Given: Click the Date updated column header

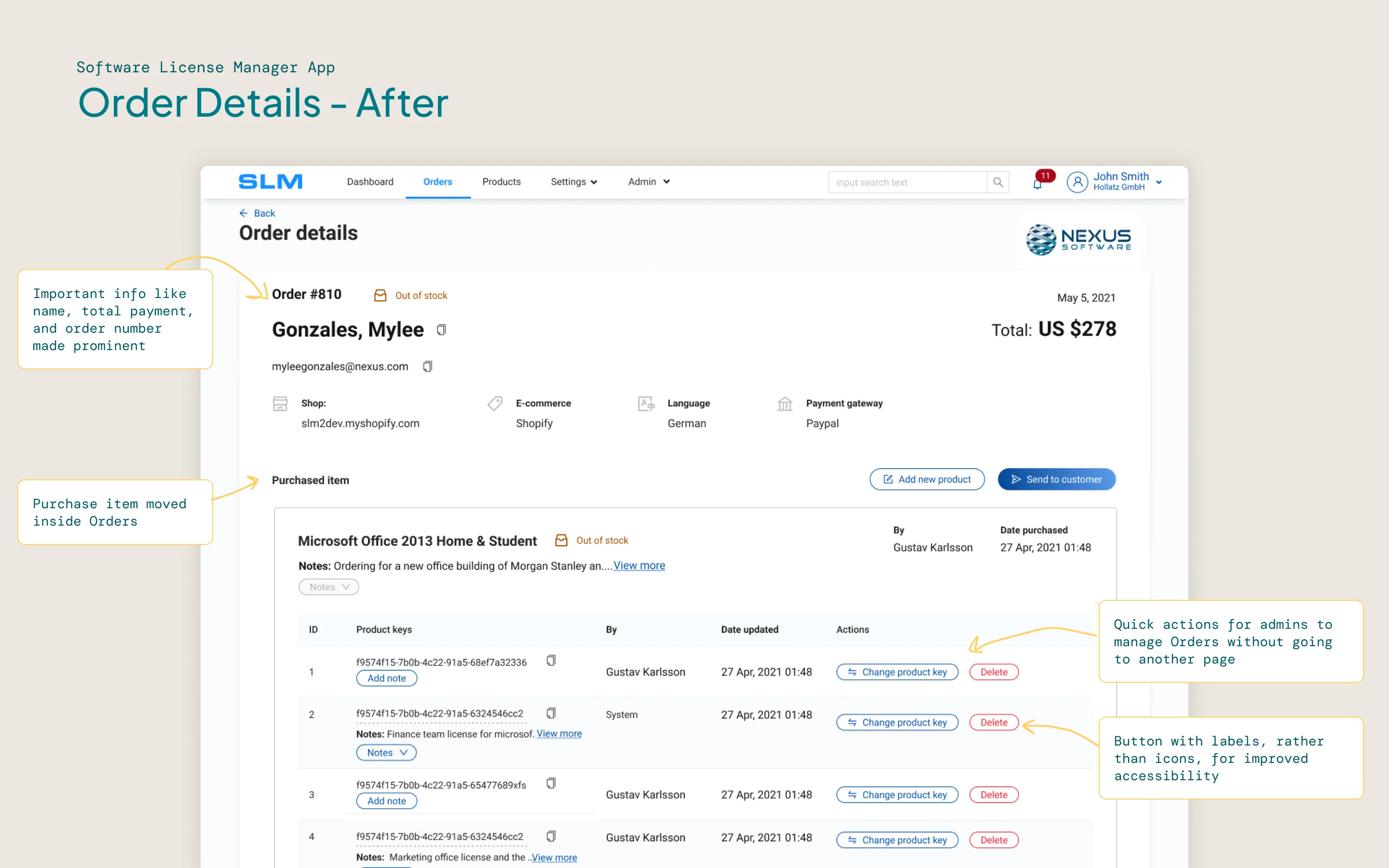Looking at the screenshot, I should 749,630.
